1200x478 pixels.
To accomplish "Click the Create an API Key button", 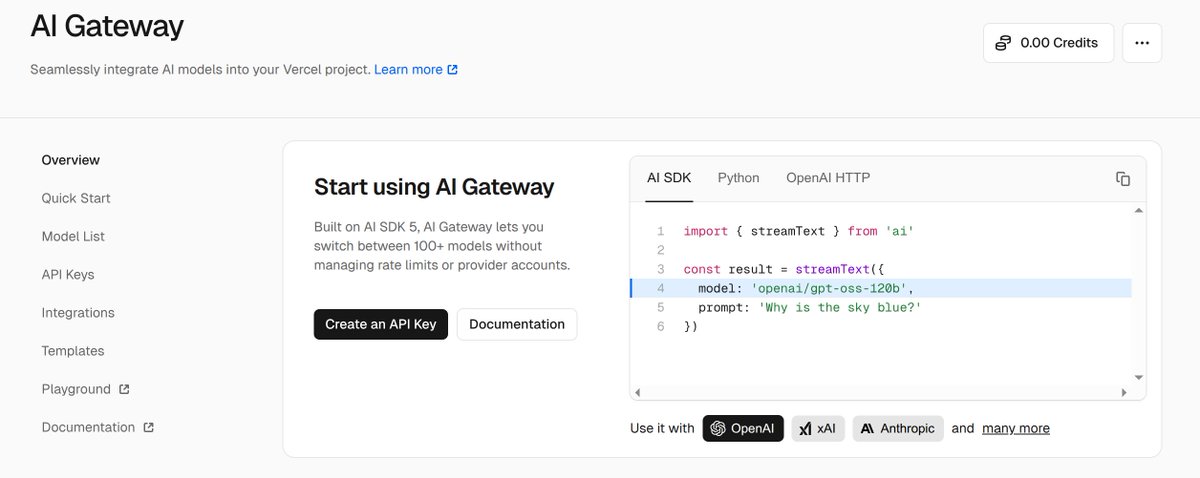I will (381, 324).
